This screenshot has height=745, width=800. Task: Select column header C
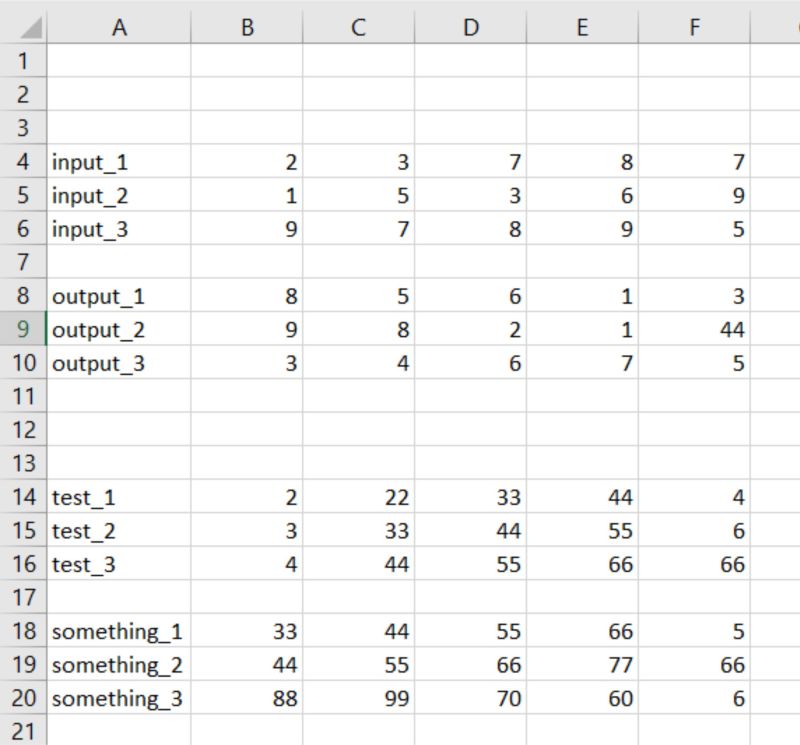tap(361, 27)
